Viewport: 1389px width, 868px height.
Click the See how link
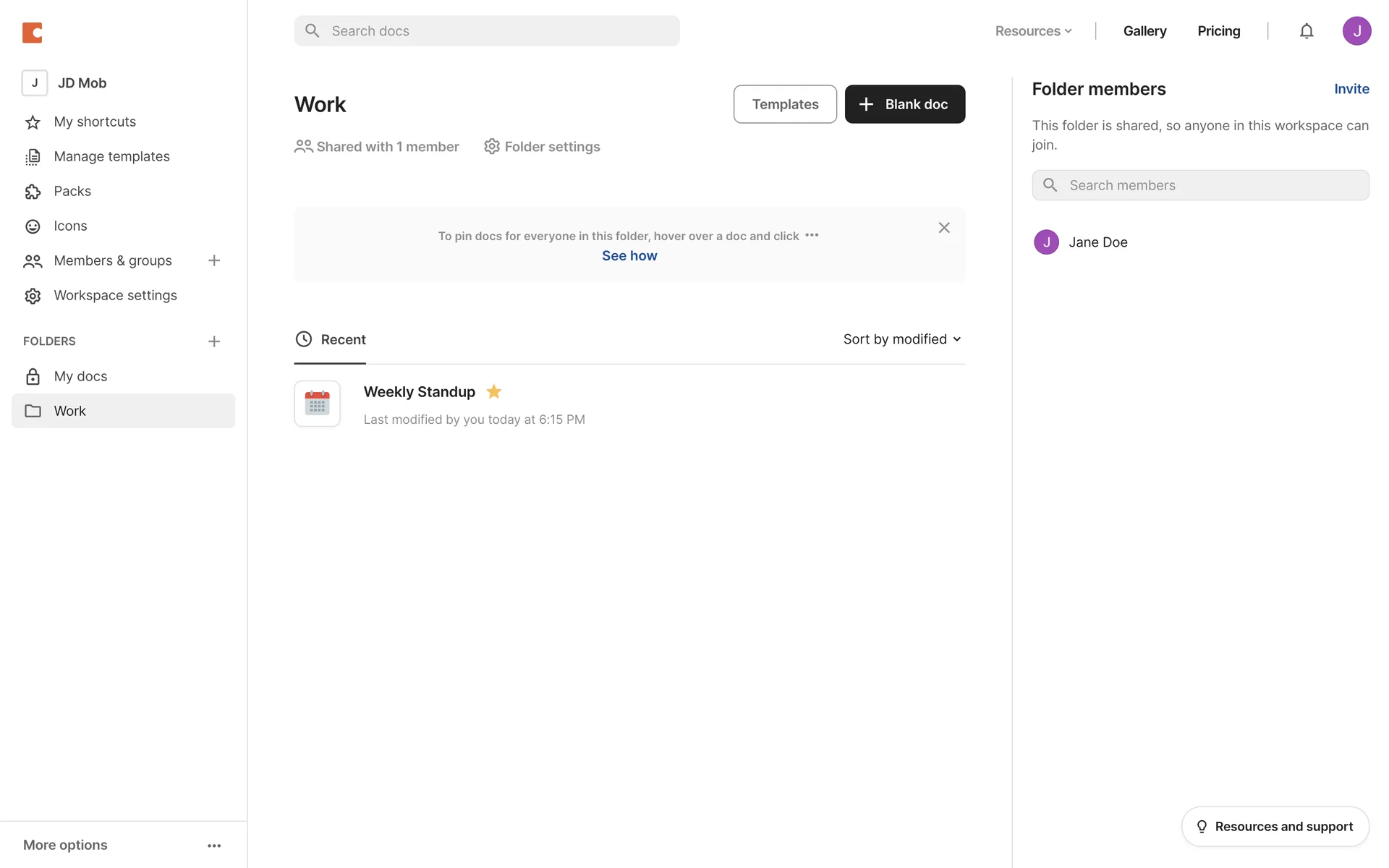pyautogui.click(x=629, y=256)
